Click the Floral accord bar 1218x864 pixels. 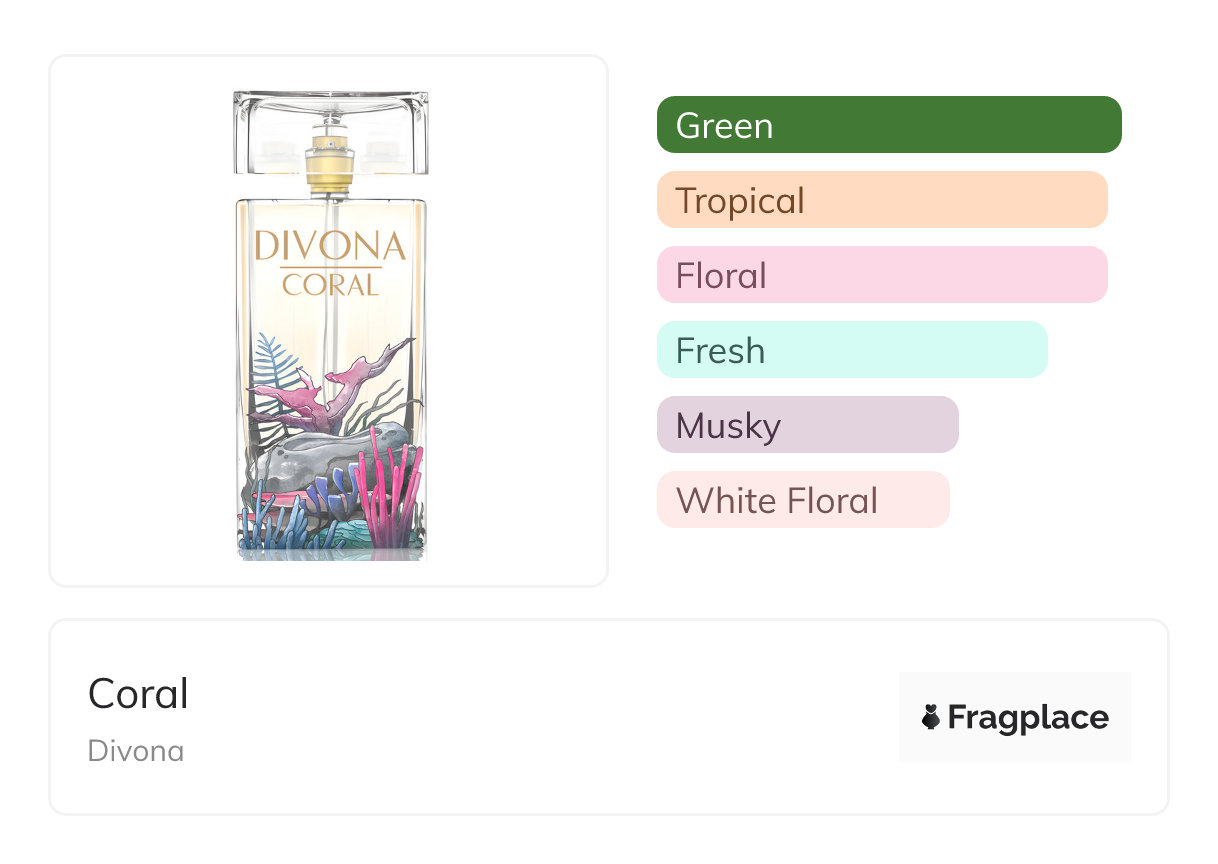[x=881, y=275]
